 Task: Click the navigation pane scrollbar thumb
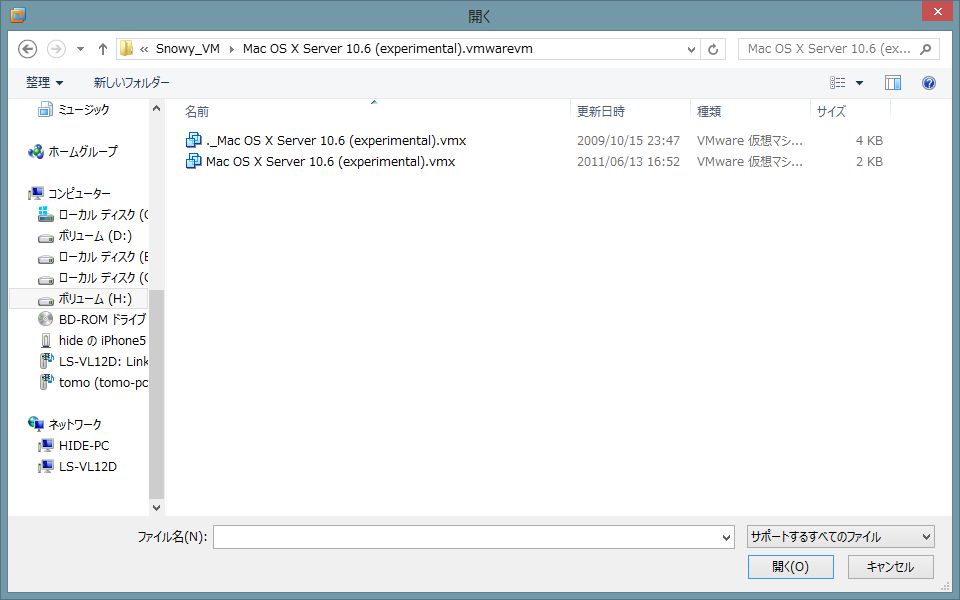156,393
